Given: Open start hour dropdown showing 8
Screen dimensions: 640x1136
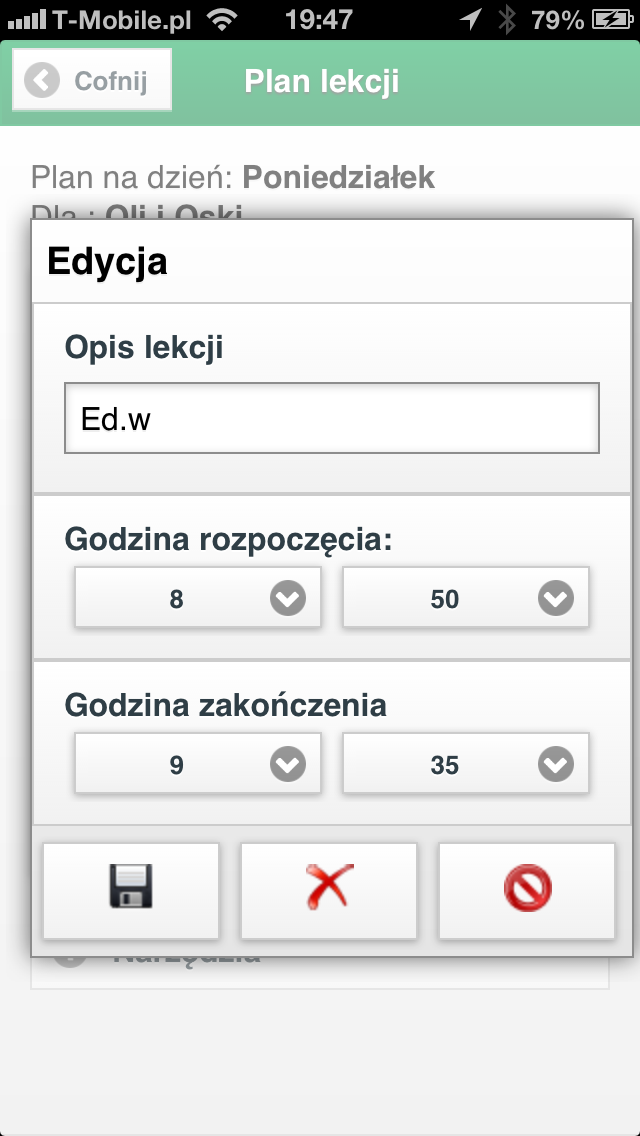Looking at the screenshot, I should tap(198, 598).
